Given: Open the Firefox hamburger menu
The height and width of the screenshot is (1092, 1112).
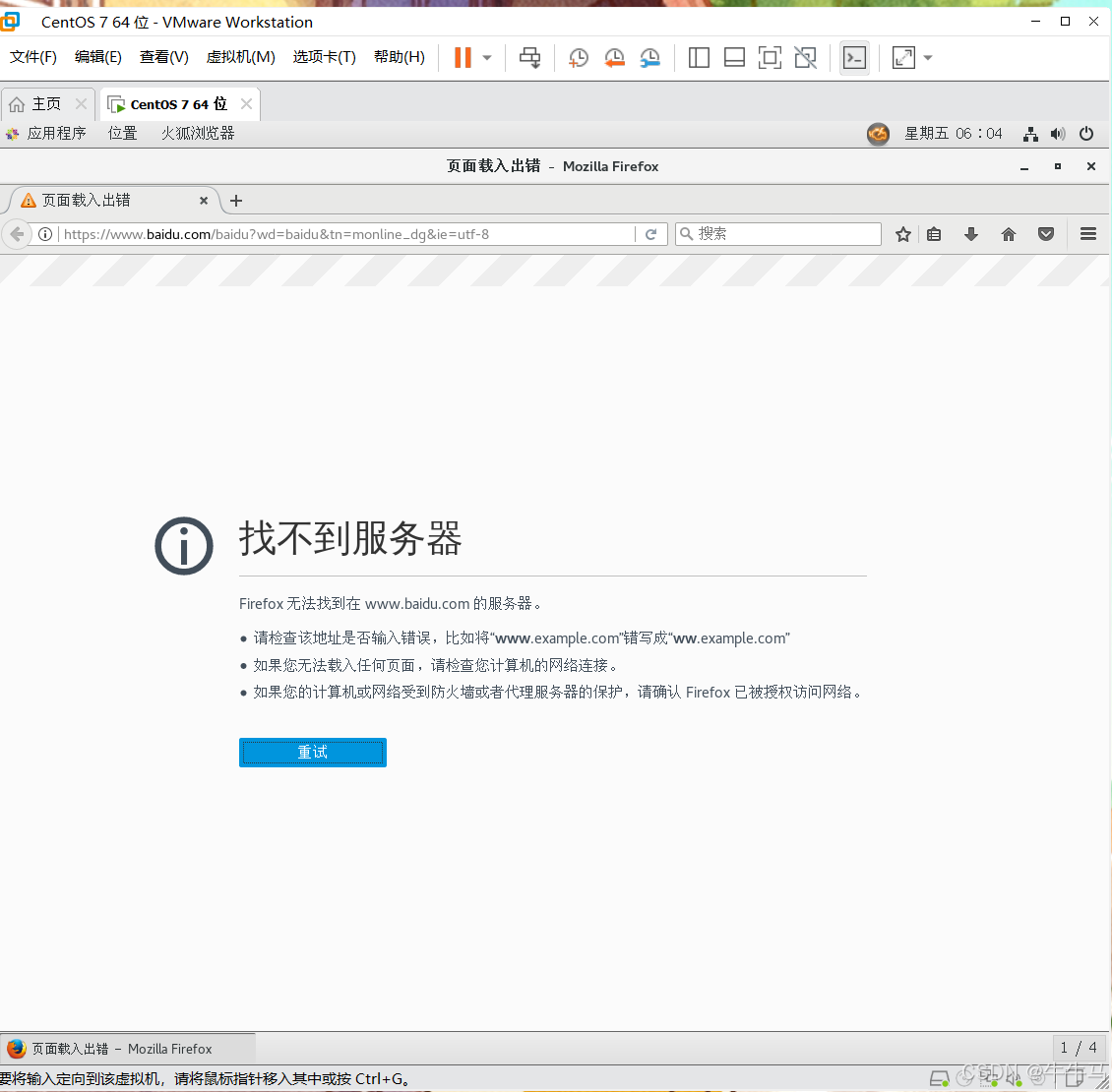Looking at the screenshot, I should tap(1088, 234).
